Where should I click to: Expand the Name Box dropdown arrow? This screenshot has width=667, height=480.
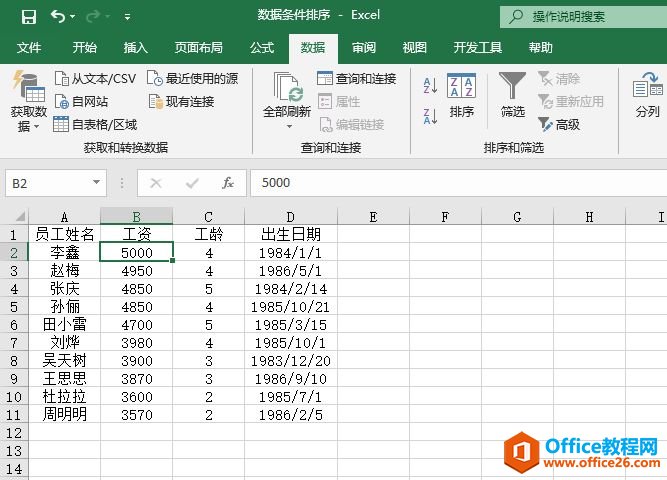[x=97, y=183]
